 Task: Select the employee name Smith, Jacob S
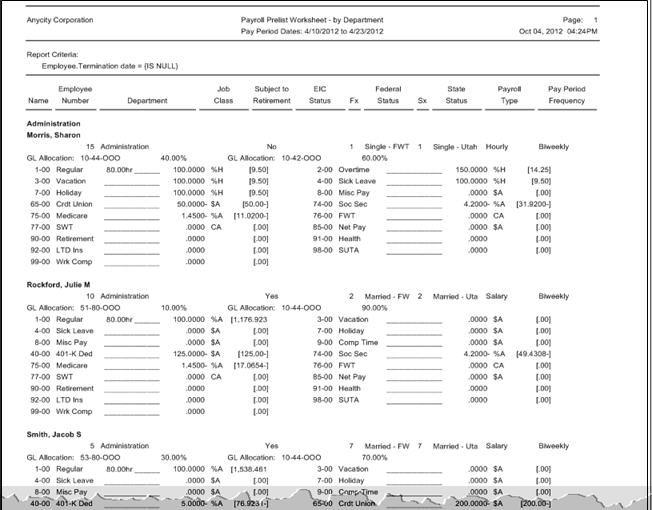[54, 434]
